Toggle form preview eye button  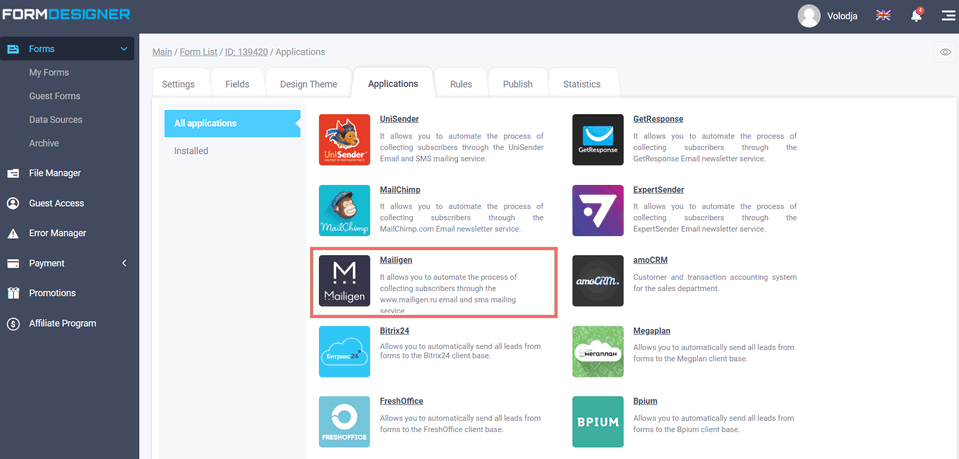pos(945,52)
